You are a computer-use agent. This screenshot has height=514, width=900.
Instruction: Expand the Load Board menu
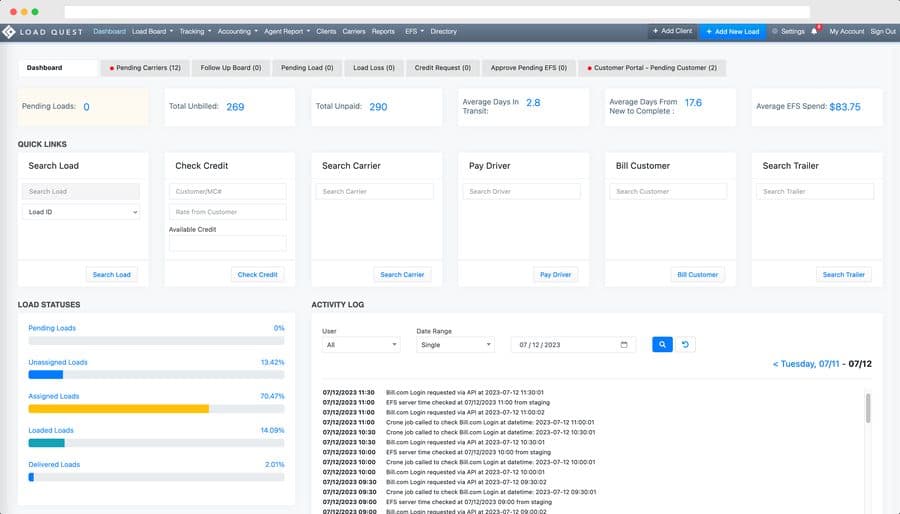(152, 32)
